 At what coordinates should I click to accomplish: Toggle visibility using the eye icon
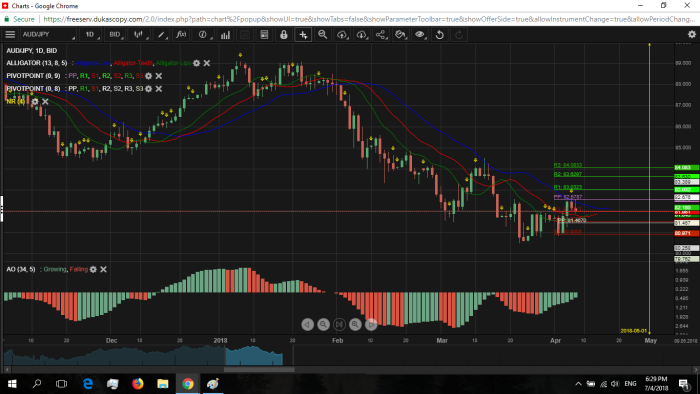[420, 34]
